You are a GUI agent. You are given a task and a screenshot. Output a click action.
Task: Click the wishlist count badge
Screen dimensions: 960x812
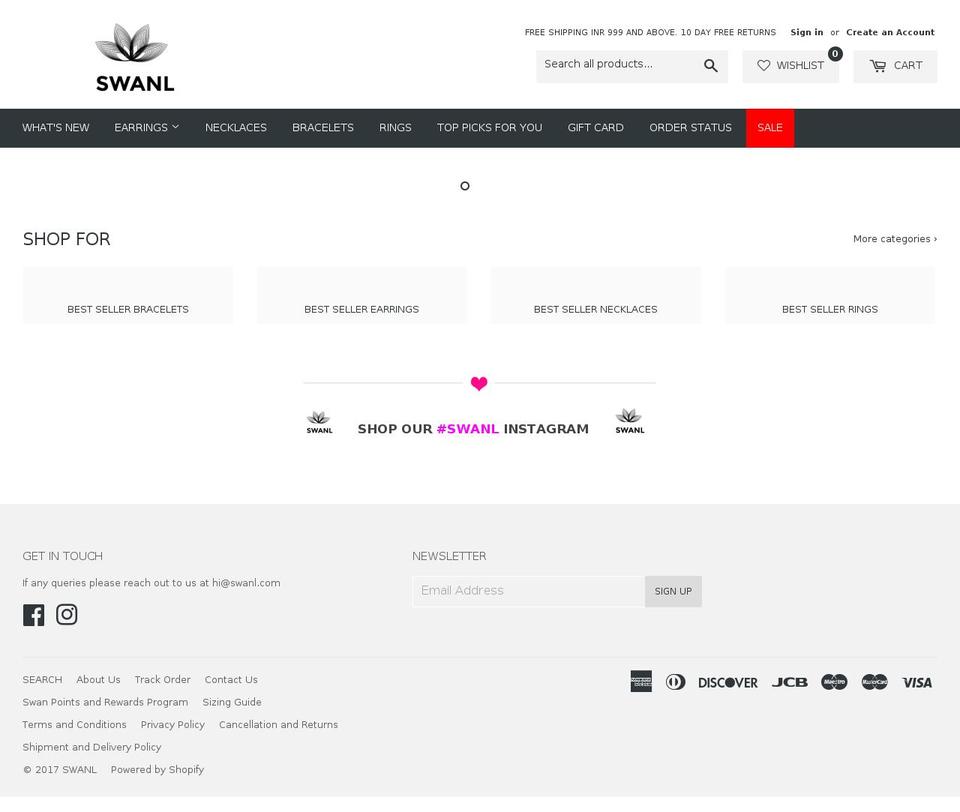[834, 54]
